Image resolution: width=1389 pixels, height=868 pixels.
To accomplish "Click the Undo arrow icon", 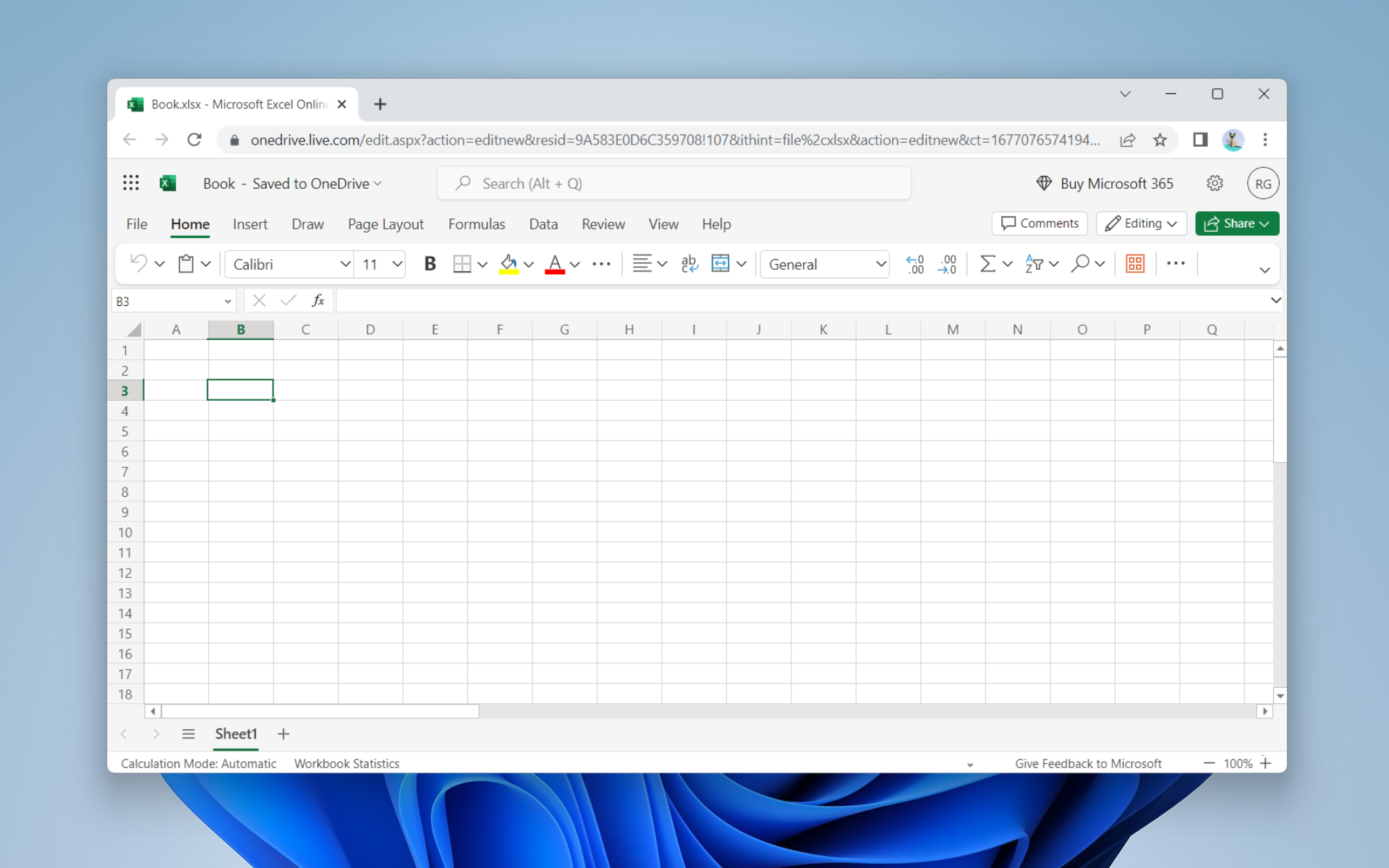I will point(138,263).
